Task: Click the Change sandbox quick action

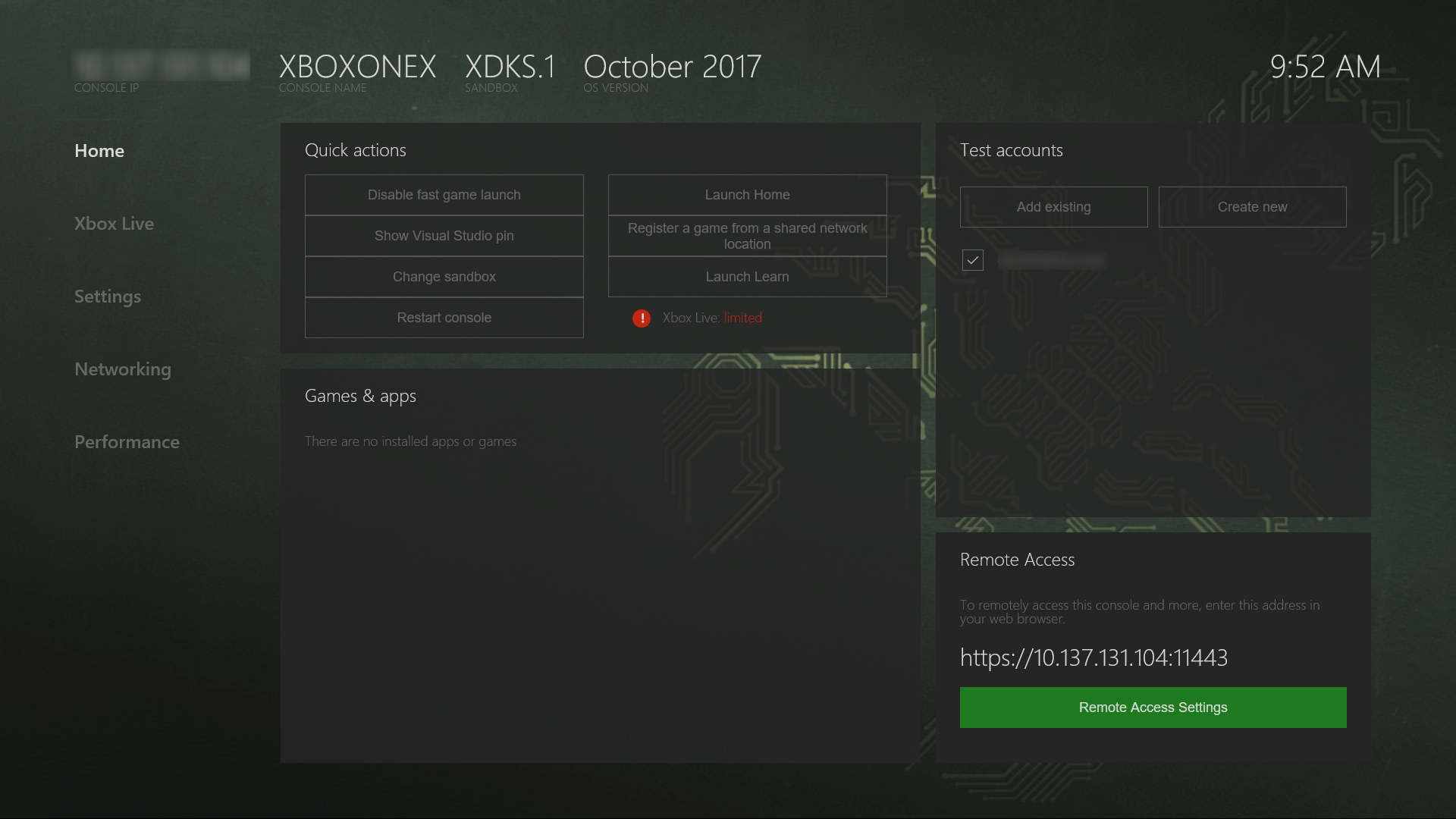Action: point(443,276)
